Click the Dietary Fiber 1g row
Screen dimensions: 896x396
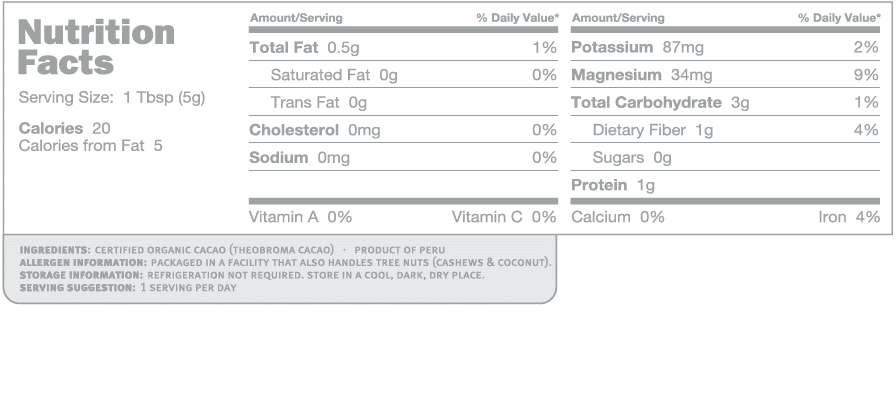[725, 130]
